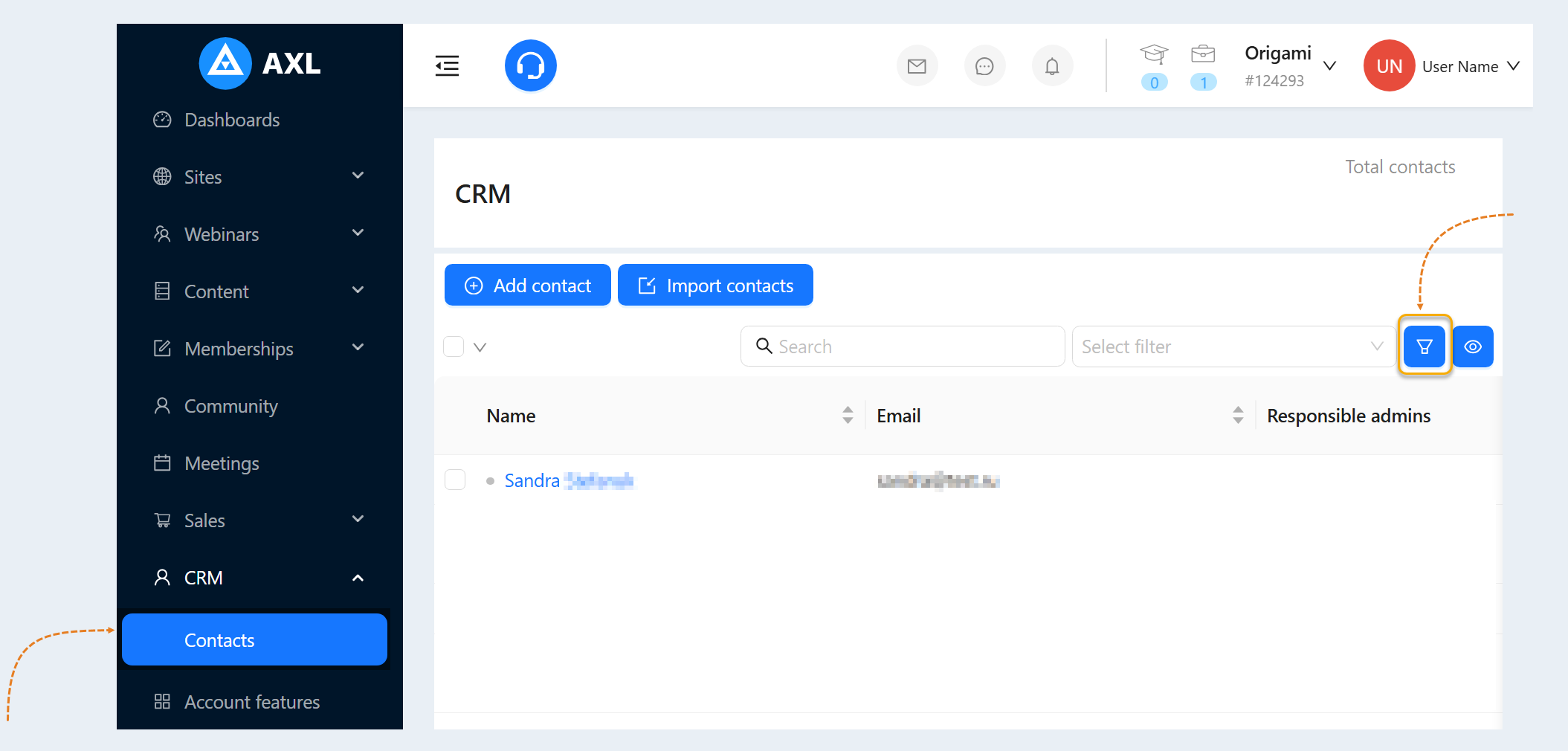Viewport: 1568px width, 751px height.
Task: Sort the Email column using its arrows
Action: tap(1238, 415)
